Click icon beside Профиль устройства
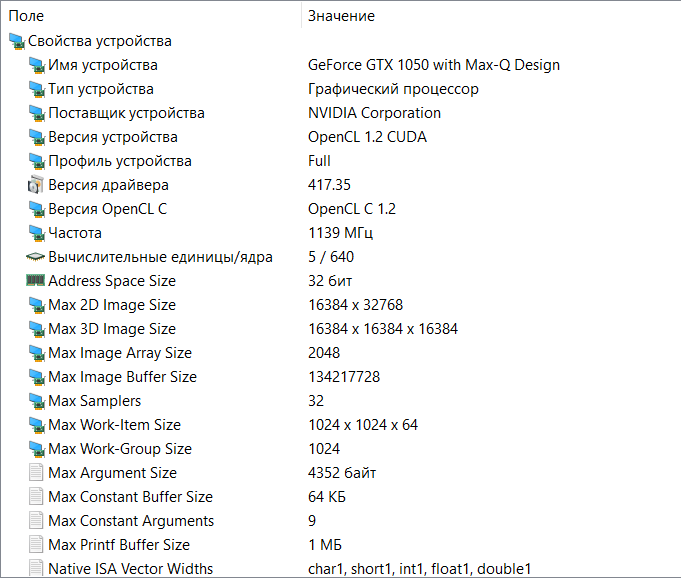 [x=36, y=161]
